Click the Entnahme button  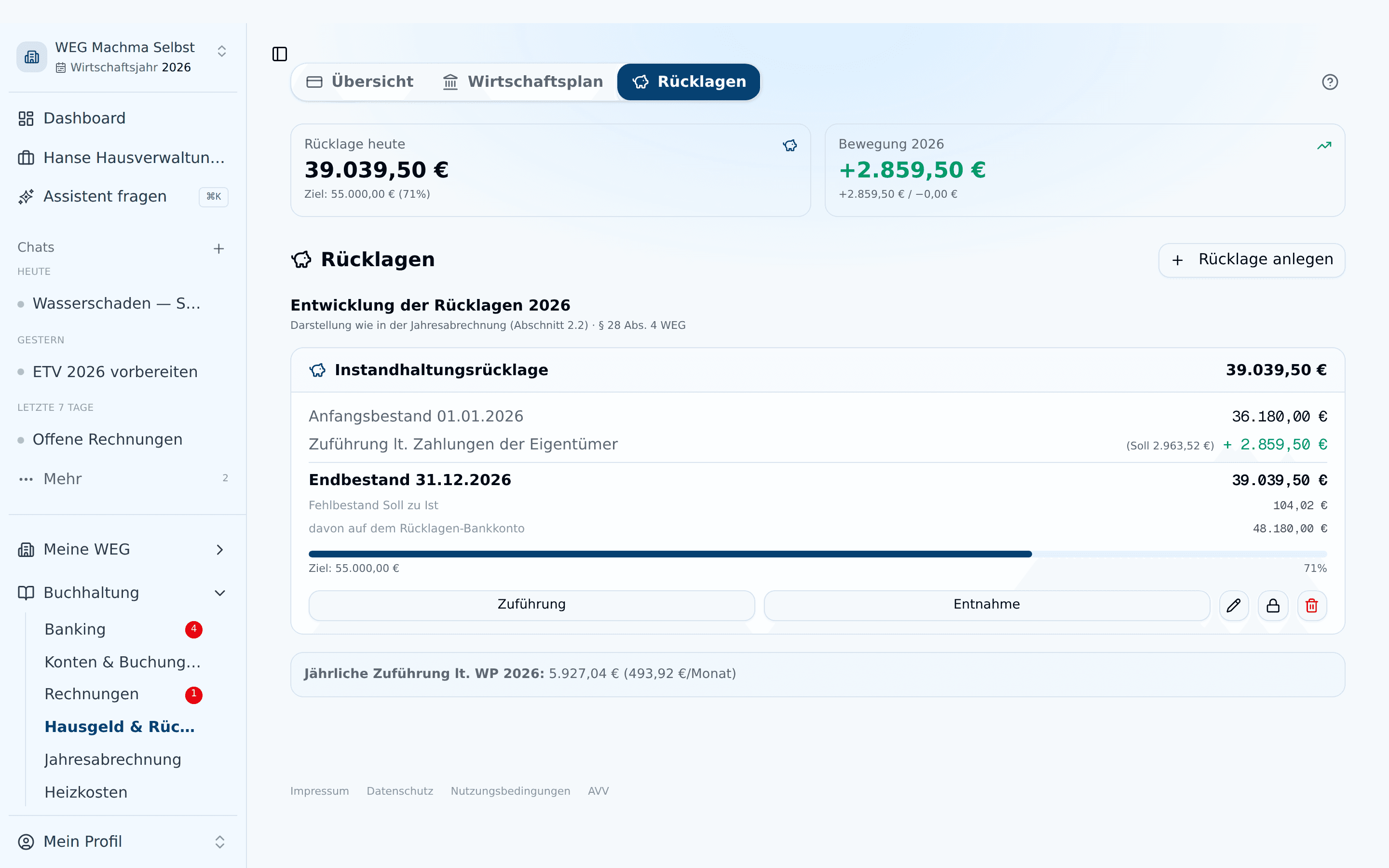pos(987,605)
